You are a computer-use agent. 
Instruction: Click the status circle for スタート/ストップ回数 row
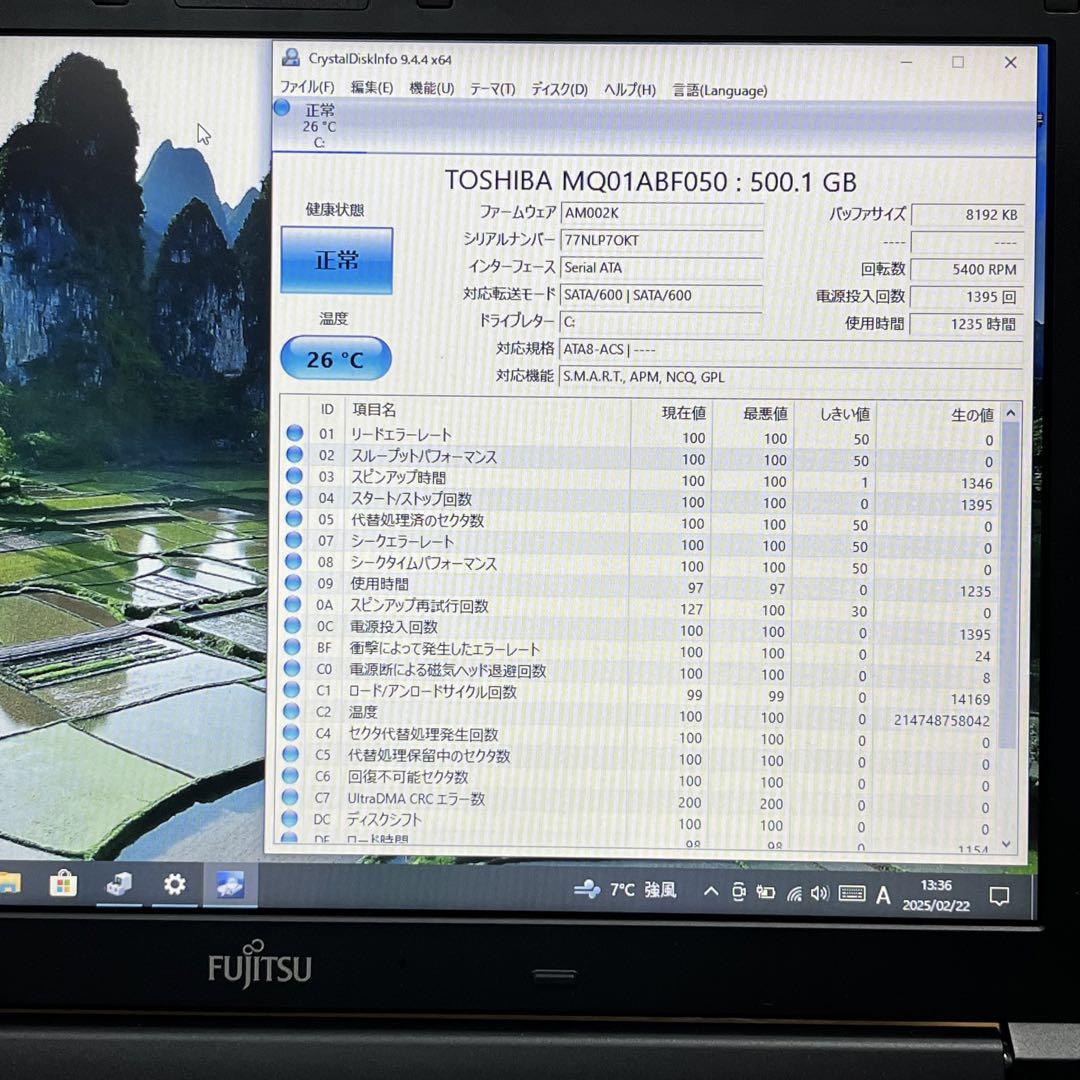click(x=294, y=497)
